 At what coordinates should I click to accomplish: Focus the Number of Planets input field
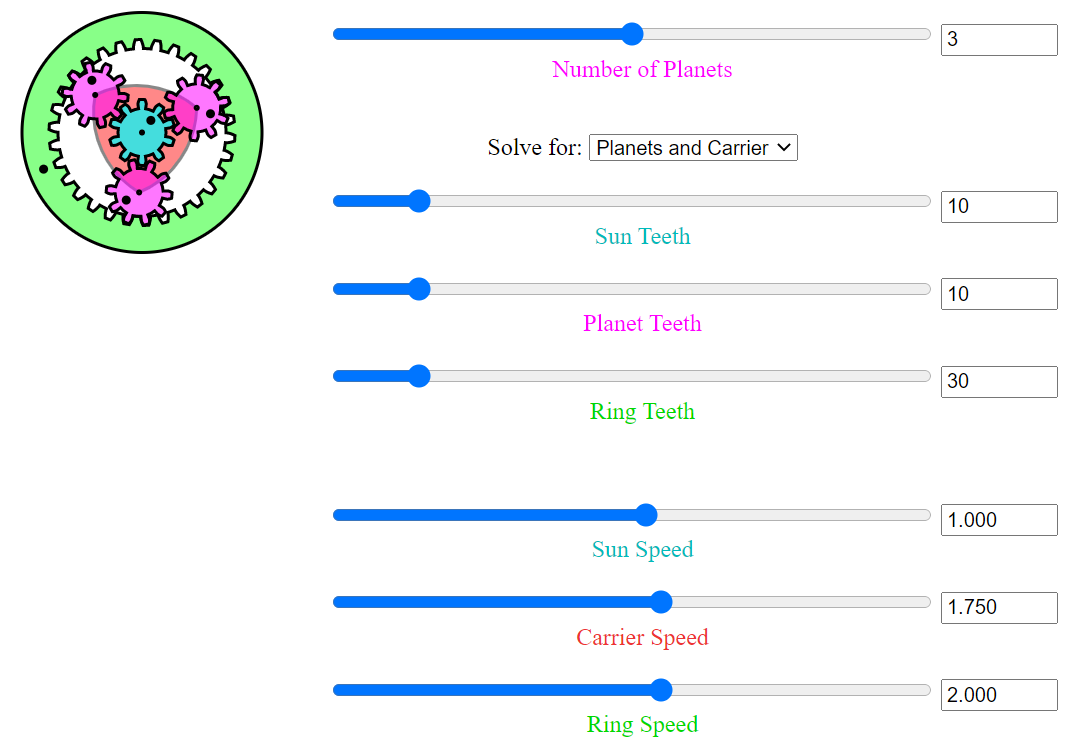(x=998, y=40)
